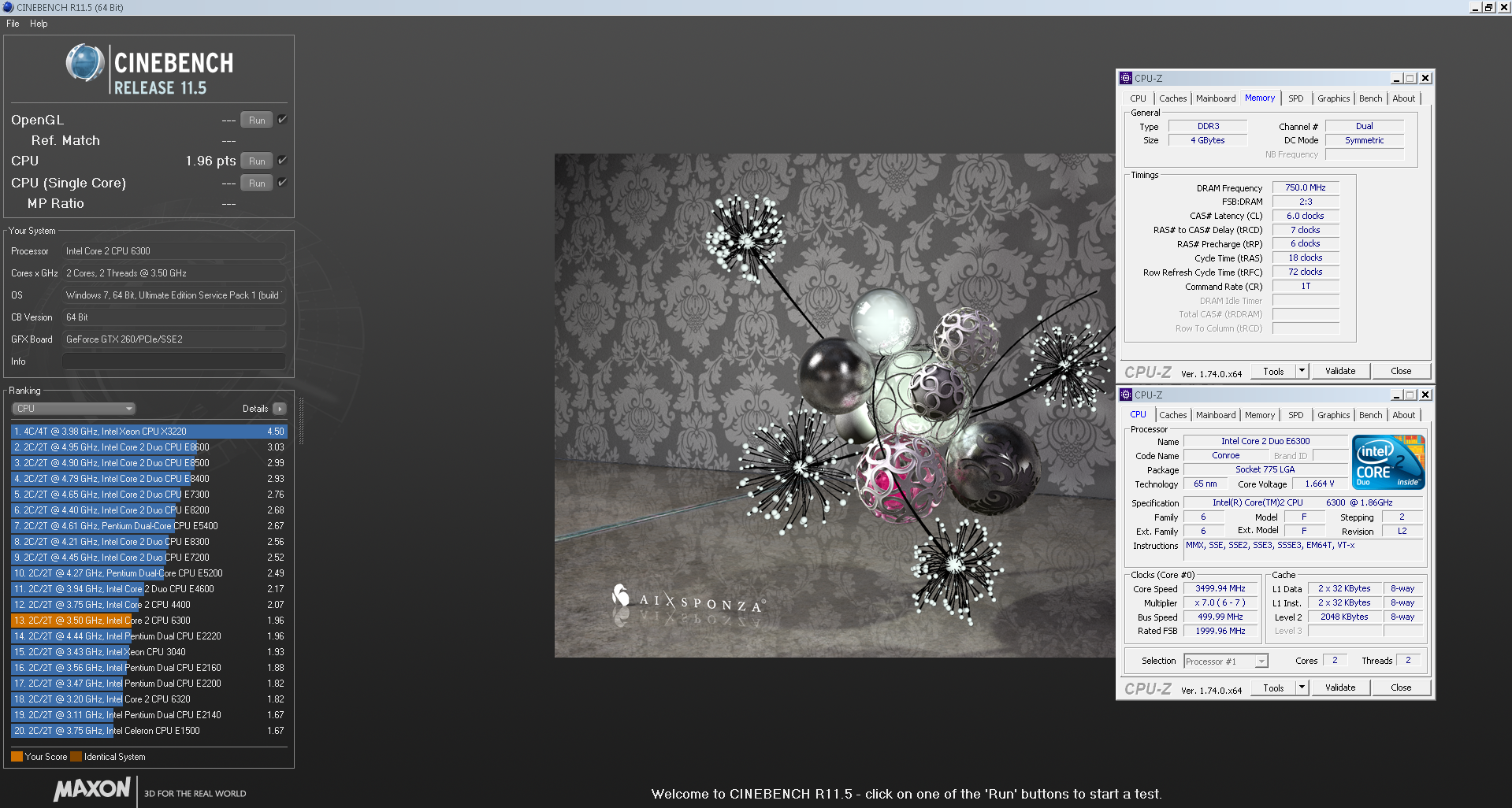The image size is (1512, 808).
Task: Select ranking row 7 Pentium E5400
Action: [149, 526]
